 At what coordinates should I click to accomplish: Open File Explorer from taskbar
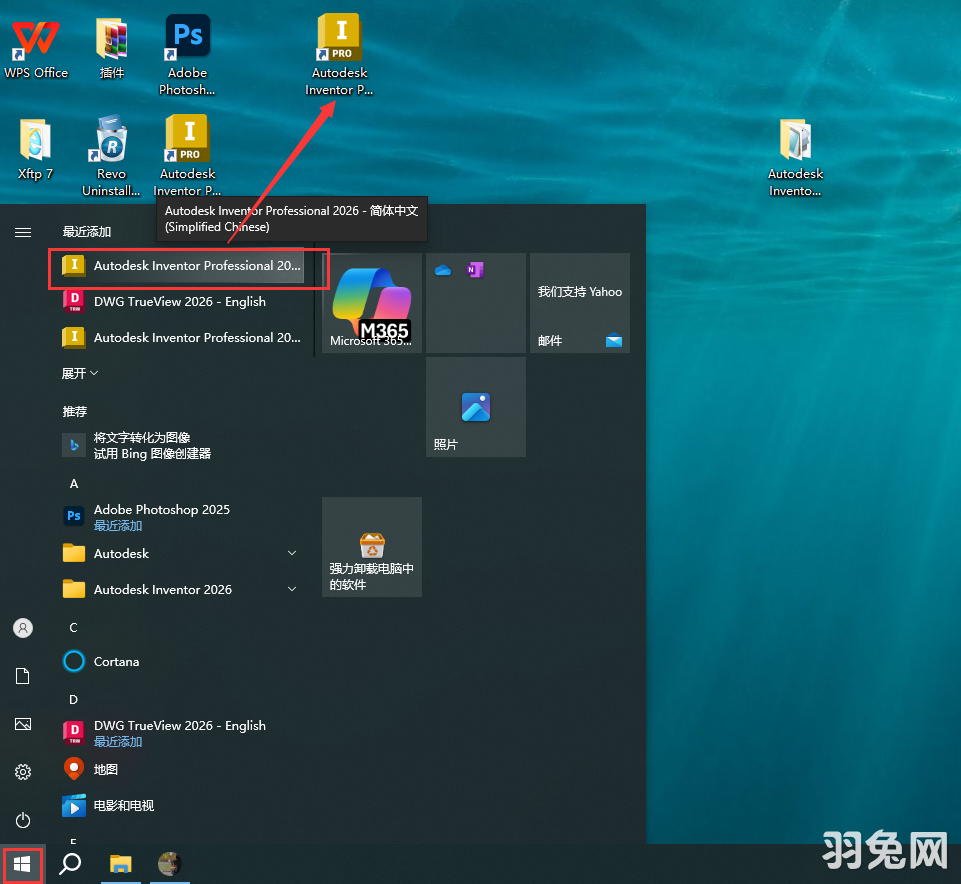point(121,863)
